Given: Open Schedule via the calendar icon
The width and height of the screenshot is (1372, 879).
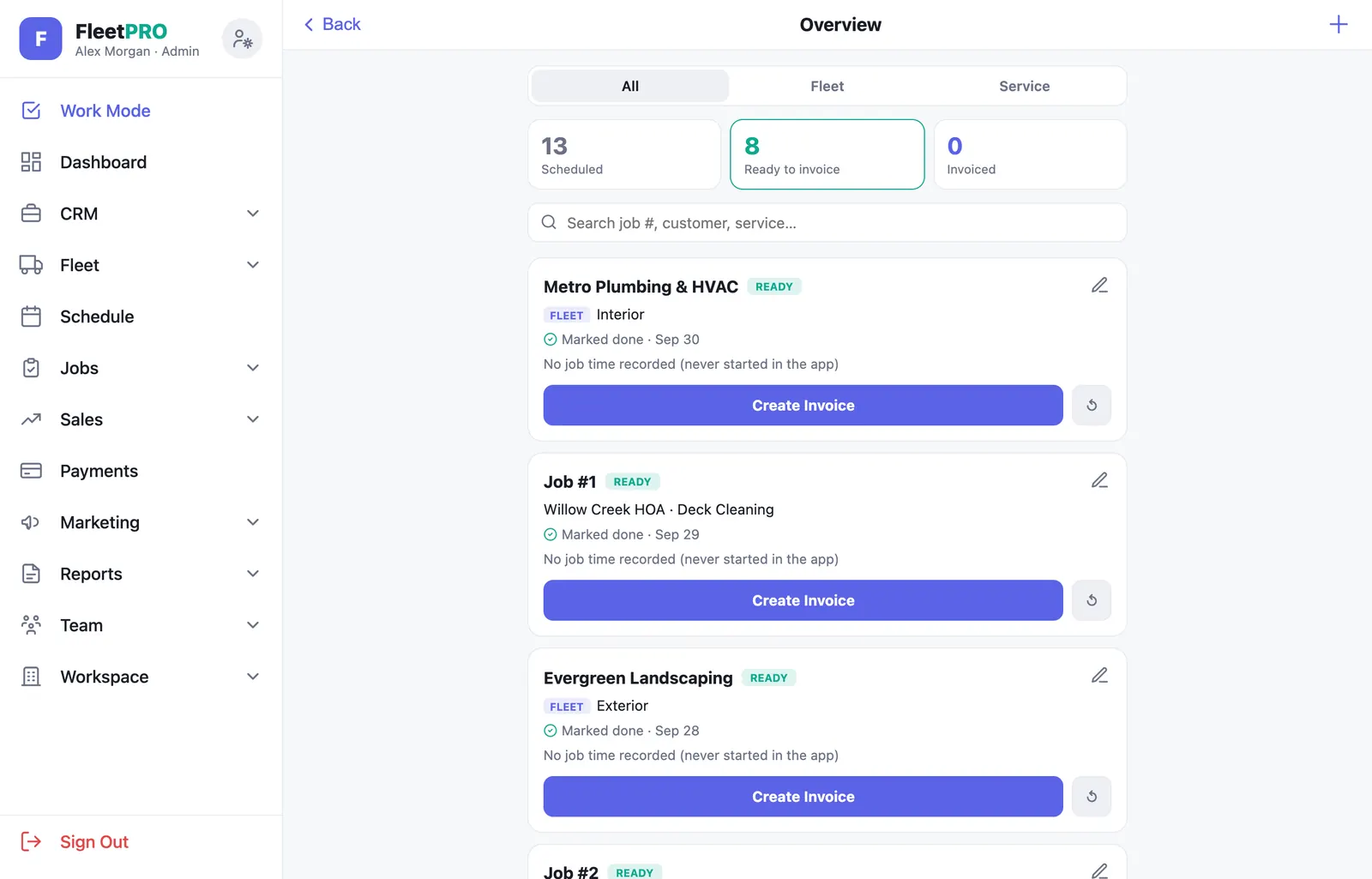Looking at the screenshot, I should (x=31, y=316).
